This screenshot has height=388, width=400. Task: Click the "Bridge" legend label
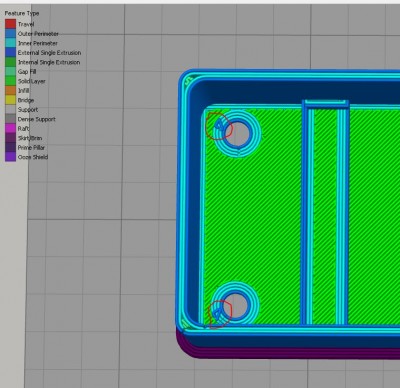(x=26, y=100)
